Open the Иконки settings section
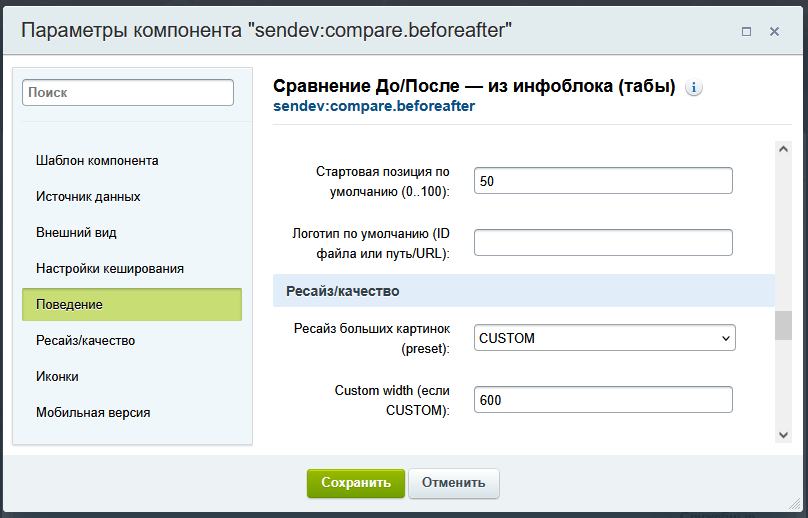Image resolution: width=808 pixels, height=518 pixels. pos(57,376)
